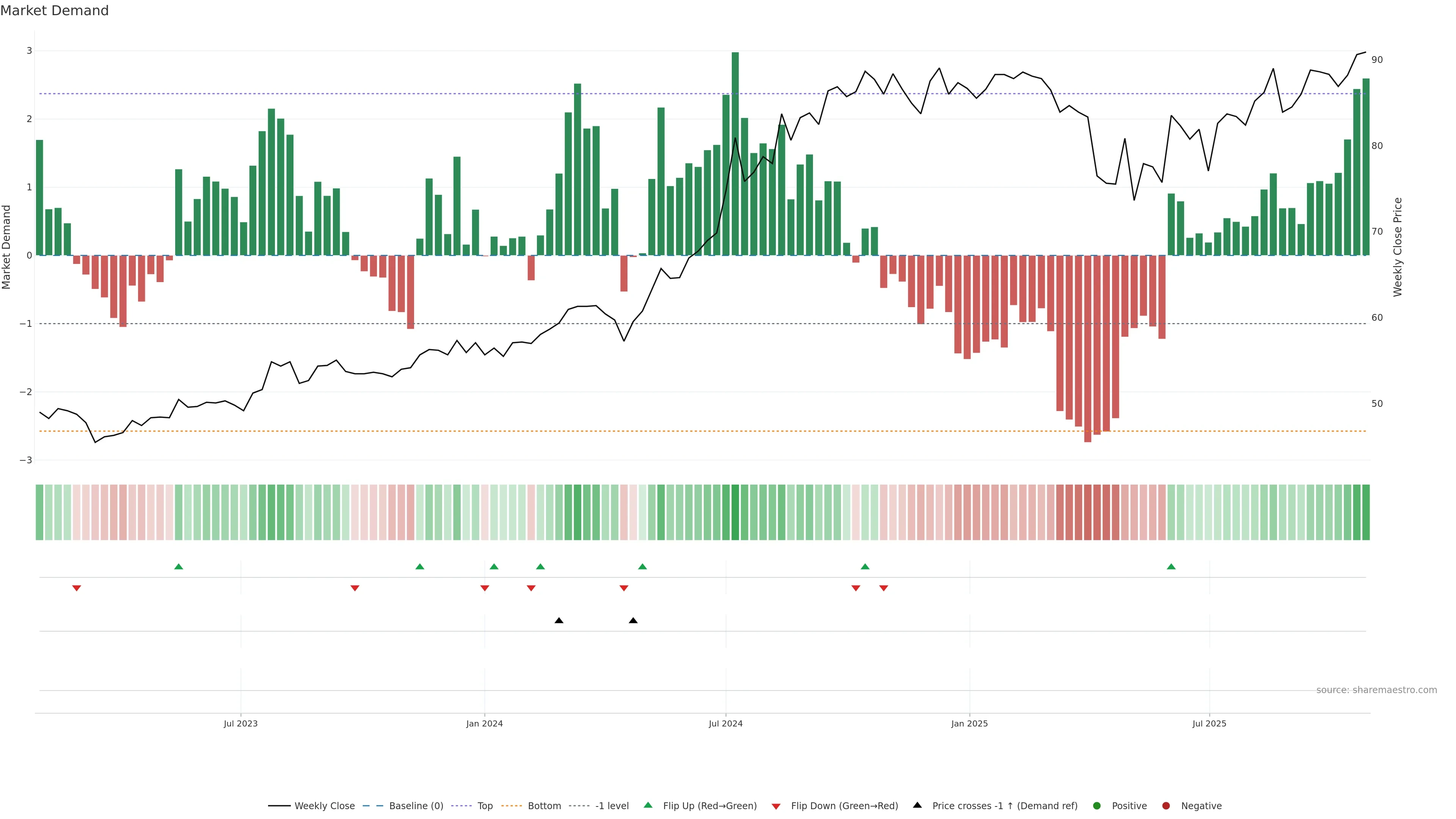
Task: Toggle the Top dotted line legend
Action: 485,806
